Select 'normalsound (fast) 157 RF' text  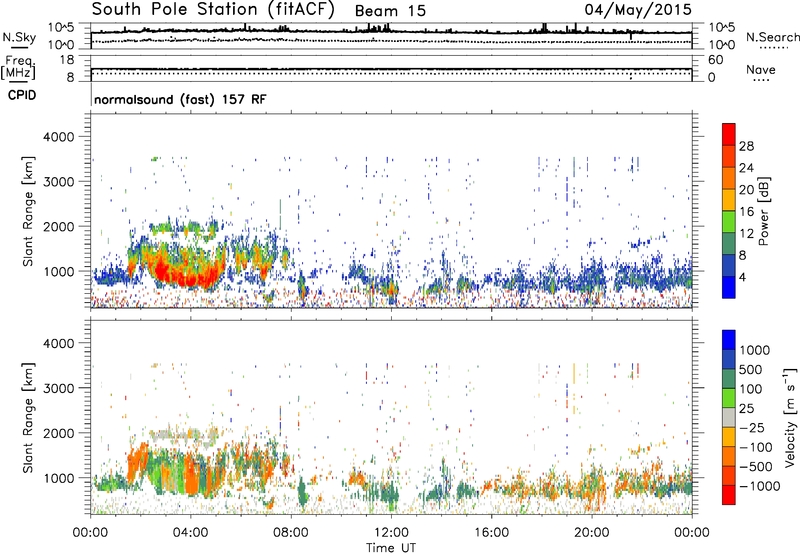(180, 99)
